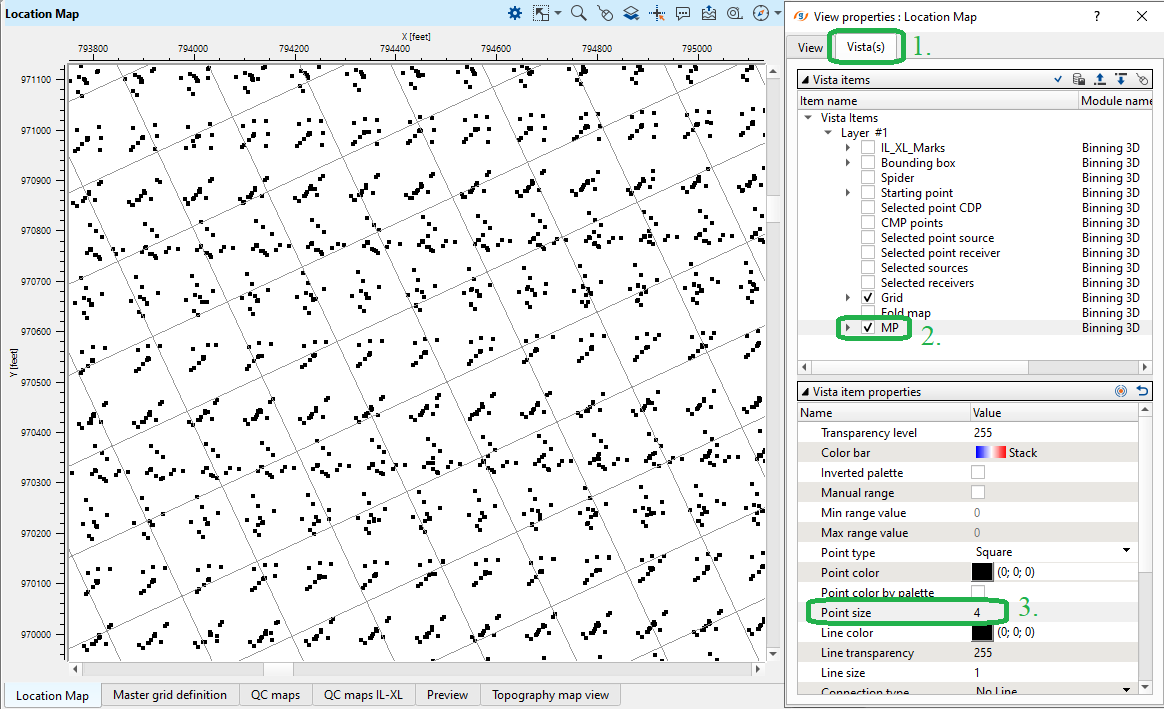Uncheck the MP vista item checkbox
The image size is (1164, 709).
(x=868, y=328)
